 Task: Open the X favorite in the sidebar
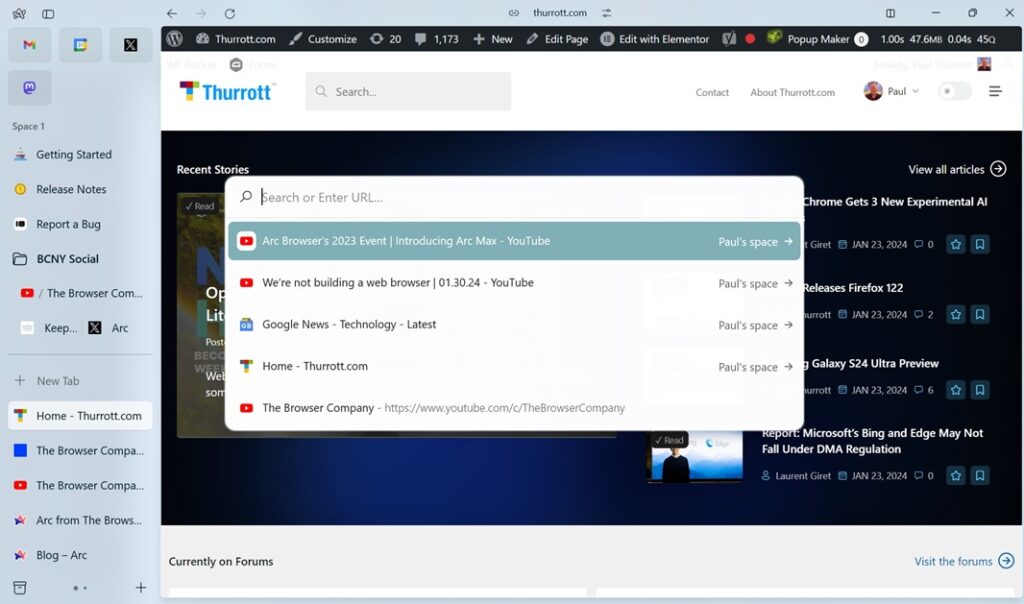coord(131,45)
